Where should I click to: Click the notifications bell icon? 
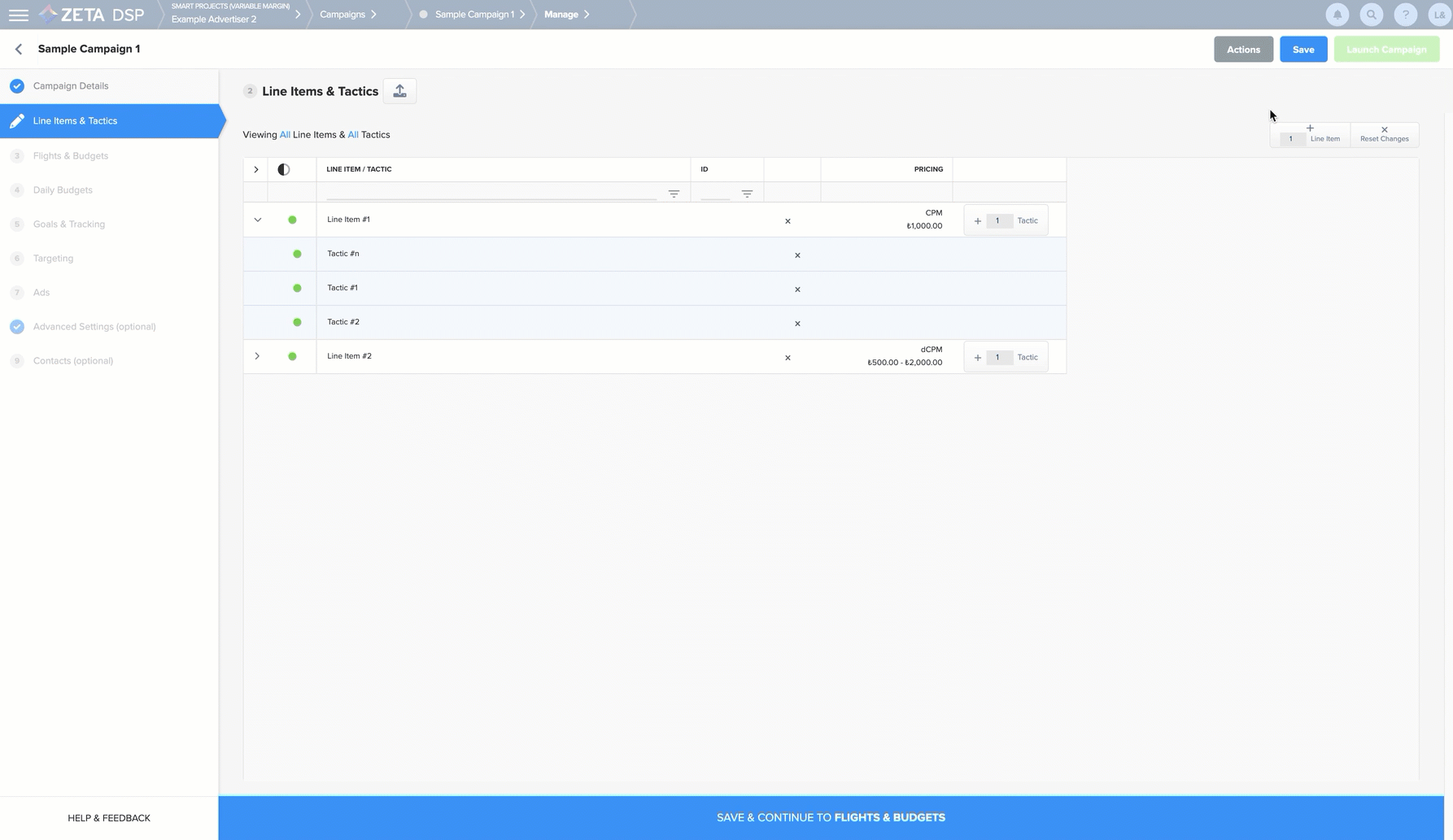pos(1337,15)
